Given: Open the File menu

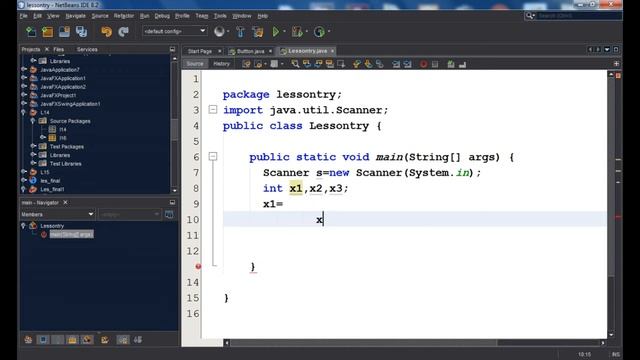Looking at the screenshot, I should [x=24, y=16].
